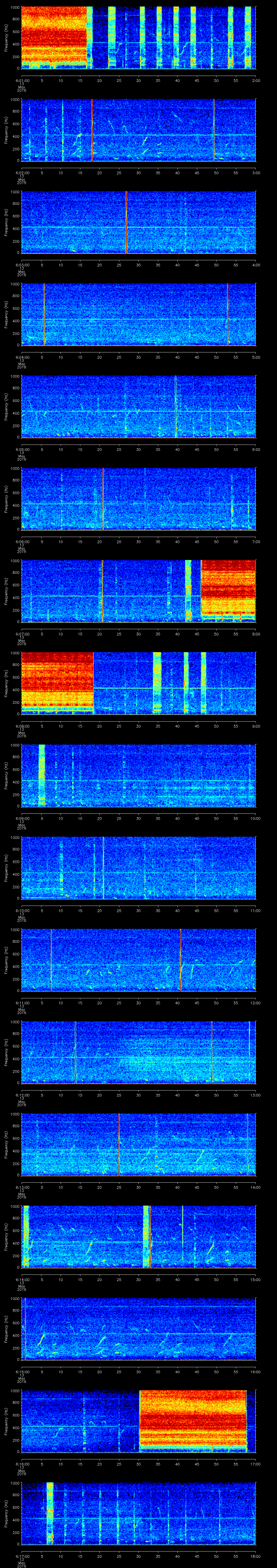This screenshot has width=277, height=1568.
Task: Click the '6:09:00' start time label
Action: (x=22, y=818)
